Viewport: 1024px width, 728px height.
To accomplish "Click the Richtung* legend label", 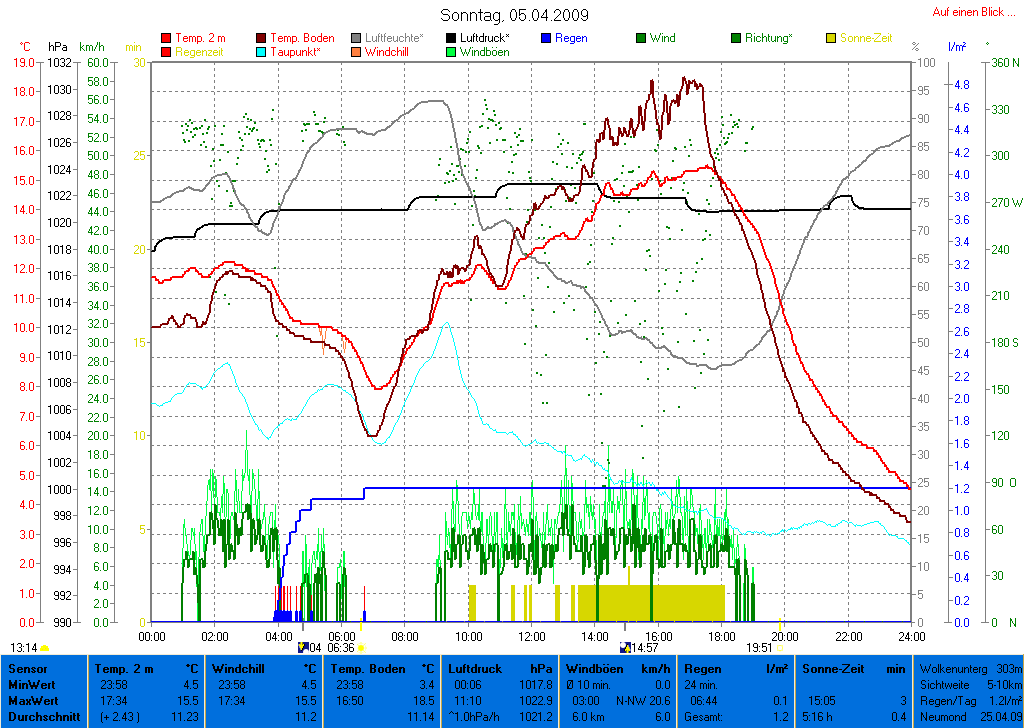I will tap(768, 38).
